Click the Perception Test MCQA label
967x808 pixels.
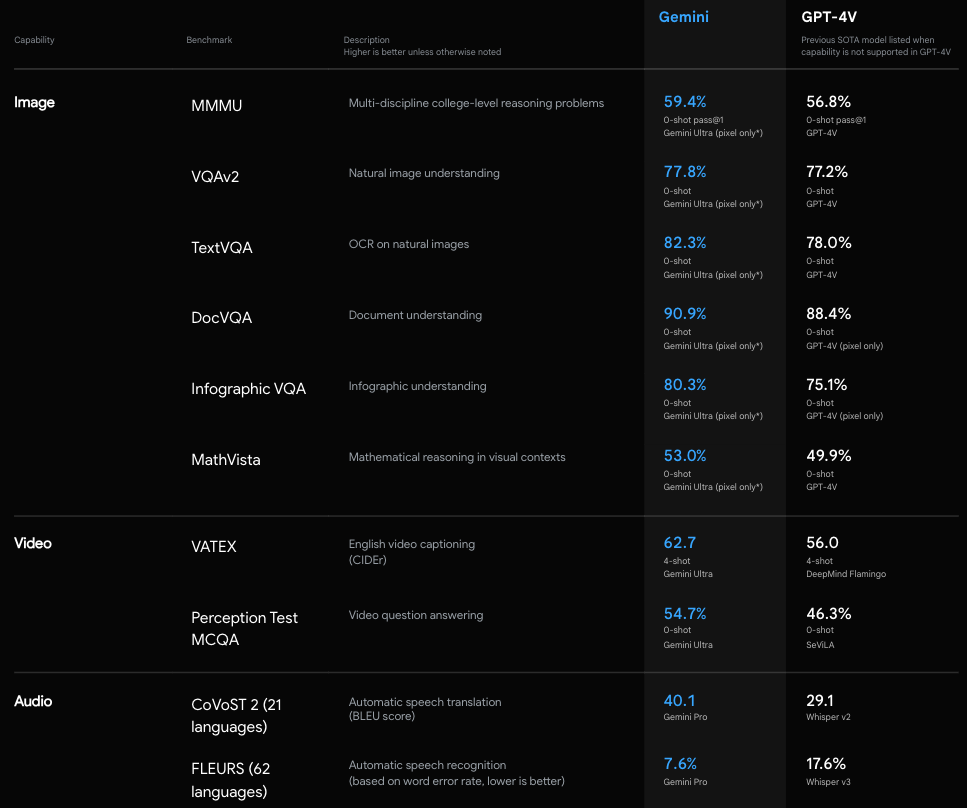pyautogui.click(x=244, y=628)
